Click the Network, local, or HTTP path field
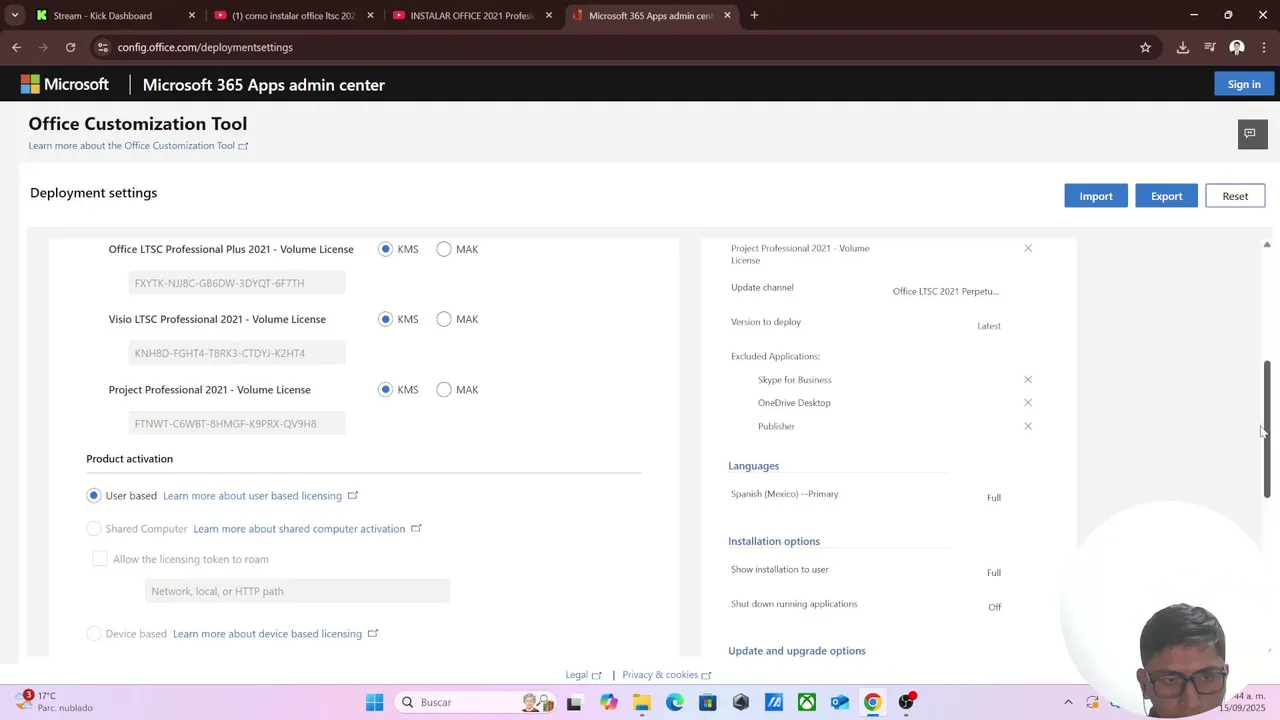This screenshot has width=1280, height=720. (x=297, y=591)
